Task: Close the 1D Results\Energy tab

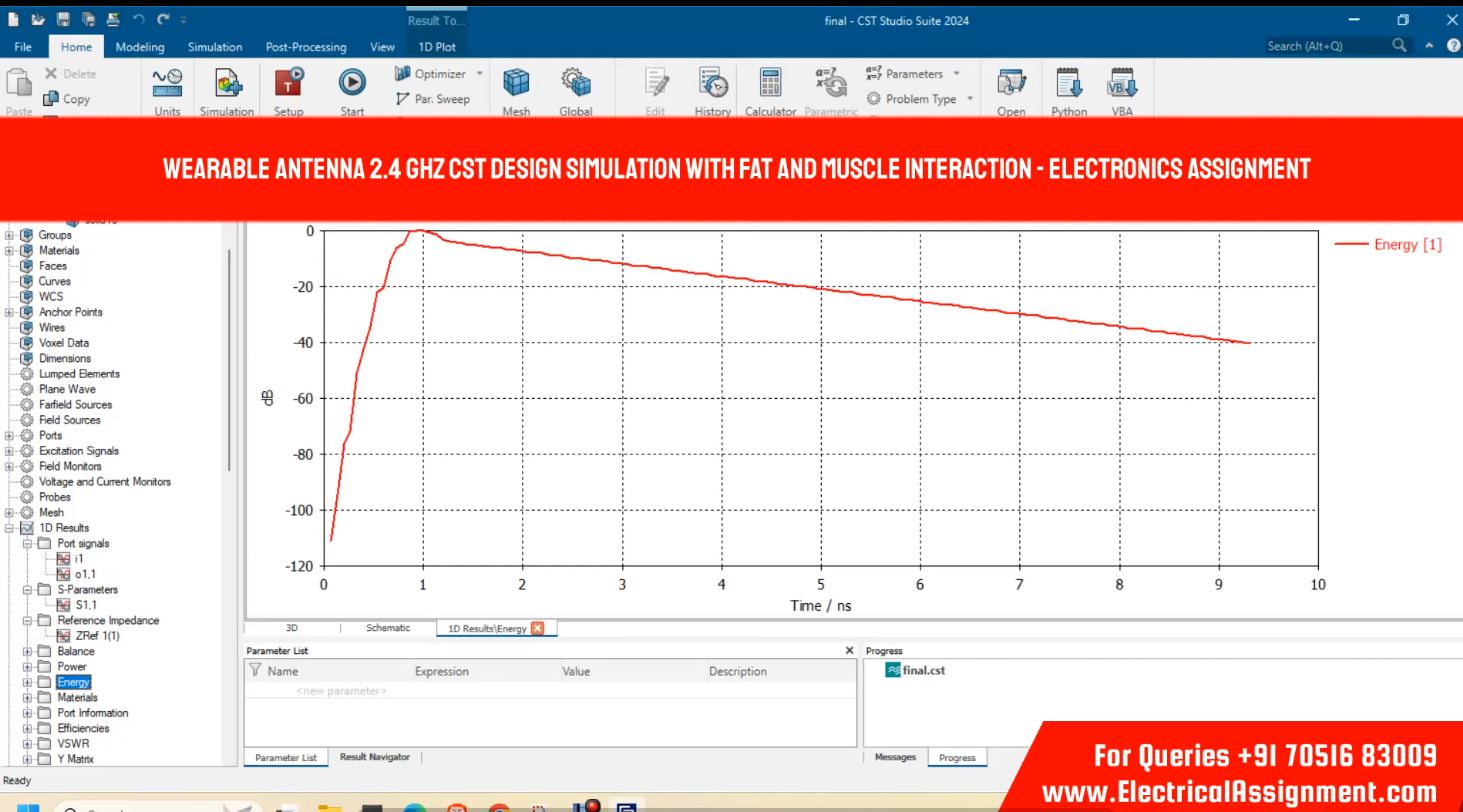Action: tap(537, 628)
